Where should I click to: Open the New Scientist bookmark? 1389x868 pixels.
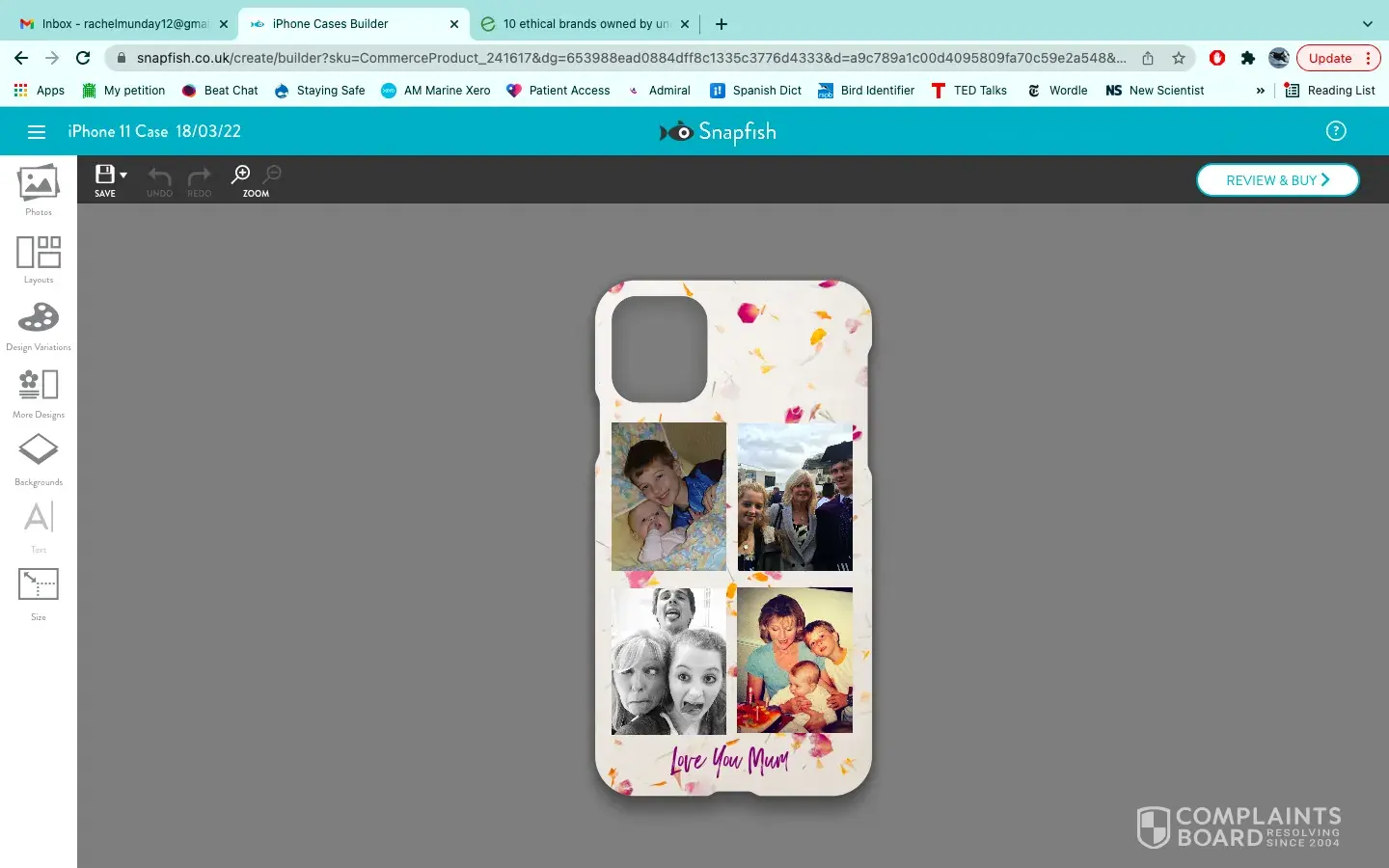1155,91
